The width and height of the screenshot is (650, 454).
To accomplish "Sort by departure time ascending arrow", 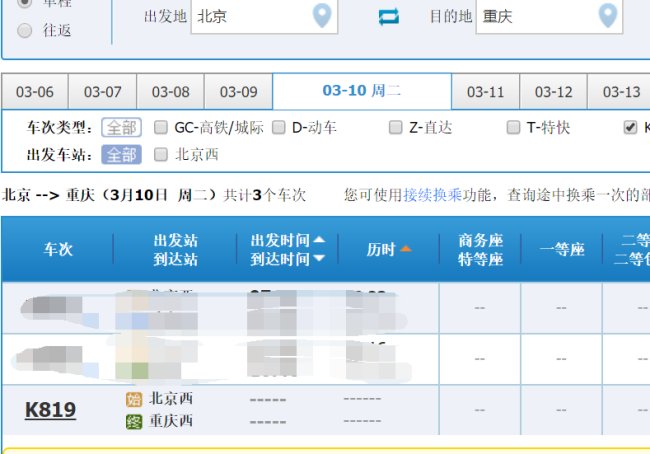I will 319,239.
